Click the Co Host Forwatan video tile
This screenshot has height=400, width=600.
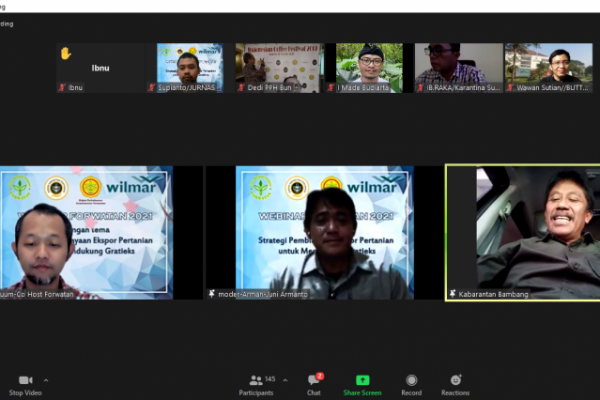(86, 230)
